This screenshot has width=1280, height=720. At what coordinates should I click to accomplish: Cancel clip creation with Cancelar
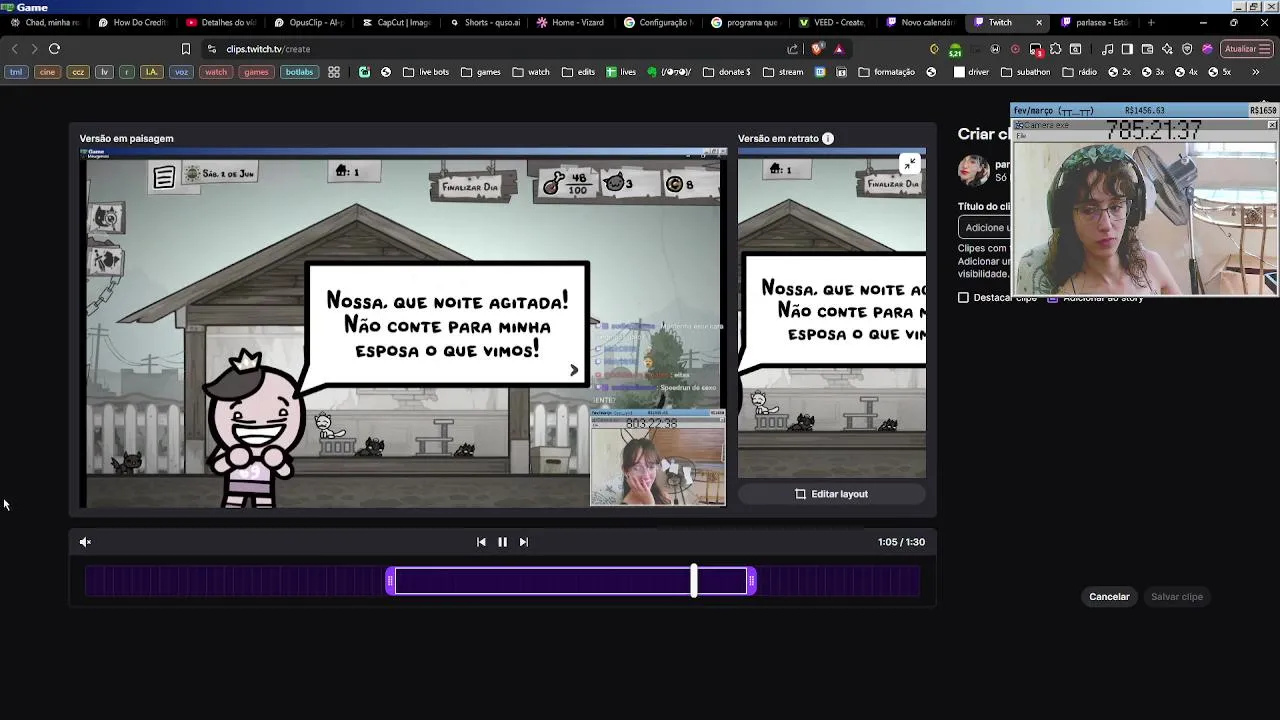(1109, 597)
